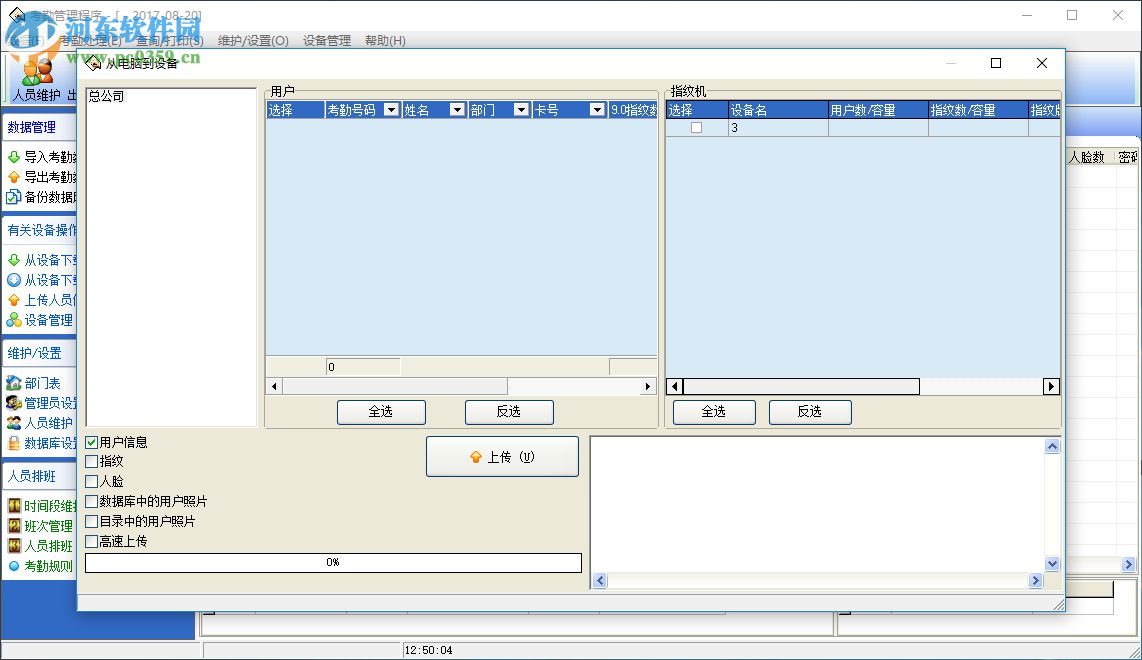
Task: Maximize the 从电脑到设备 dialog
Action: (996, 63)
